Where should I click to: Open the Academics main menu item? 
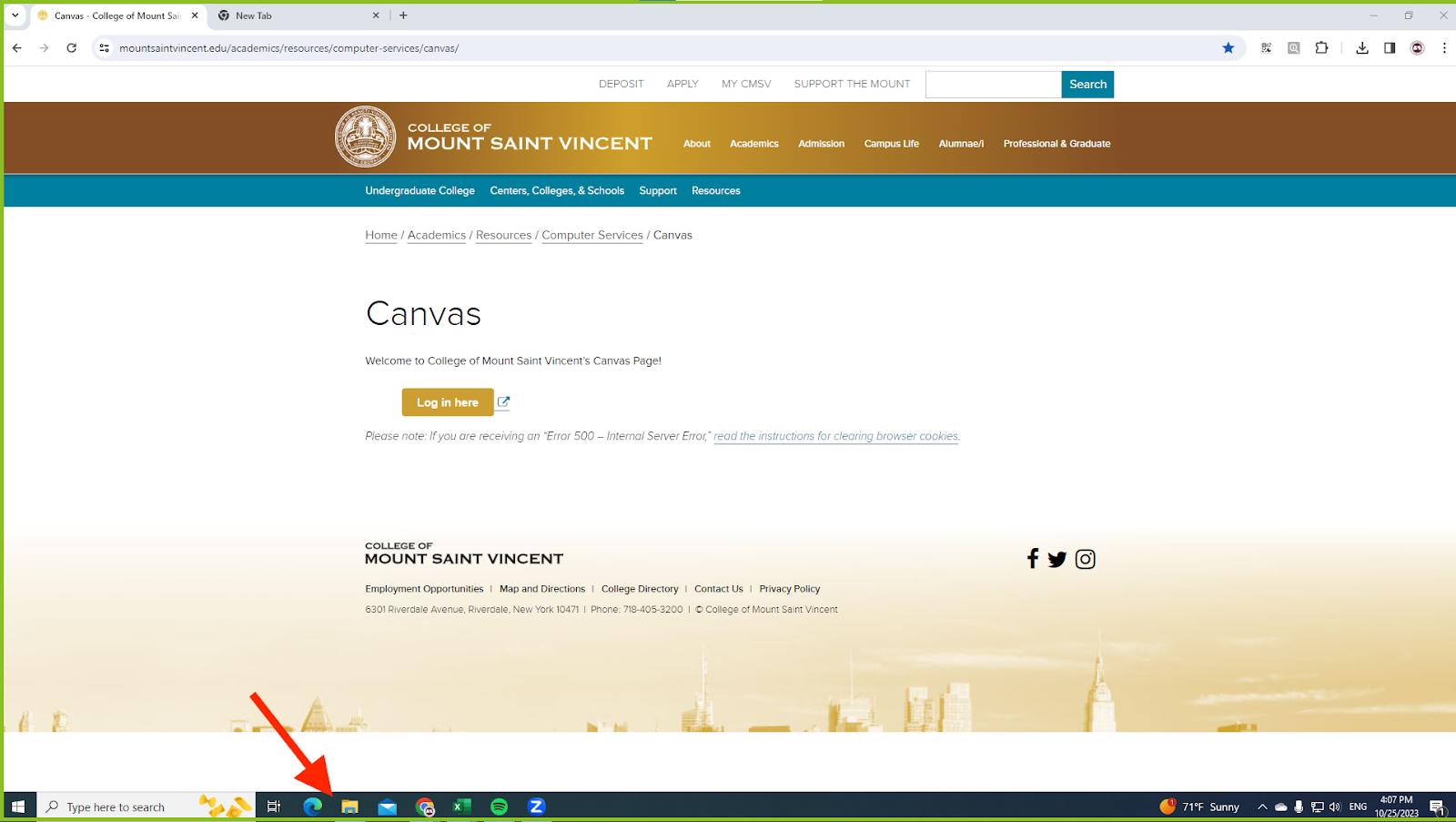[754, 144]
